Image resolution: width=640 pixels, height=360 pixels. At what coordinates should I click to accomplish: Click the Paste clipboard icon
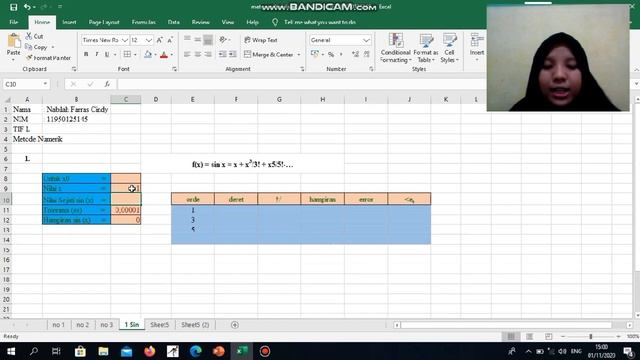pos(13,41)
